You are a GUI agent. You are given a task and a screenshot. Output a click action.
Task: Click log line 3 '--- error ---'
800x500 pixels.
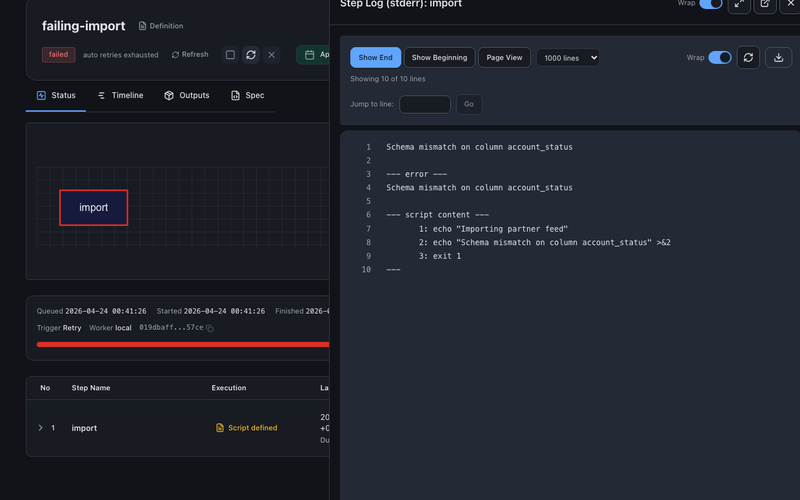(416, 174)
